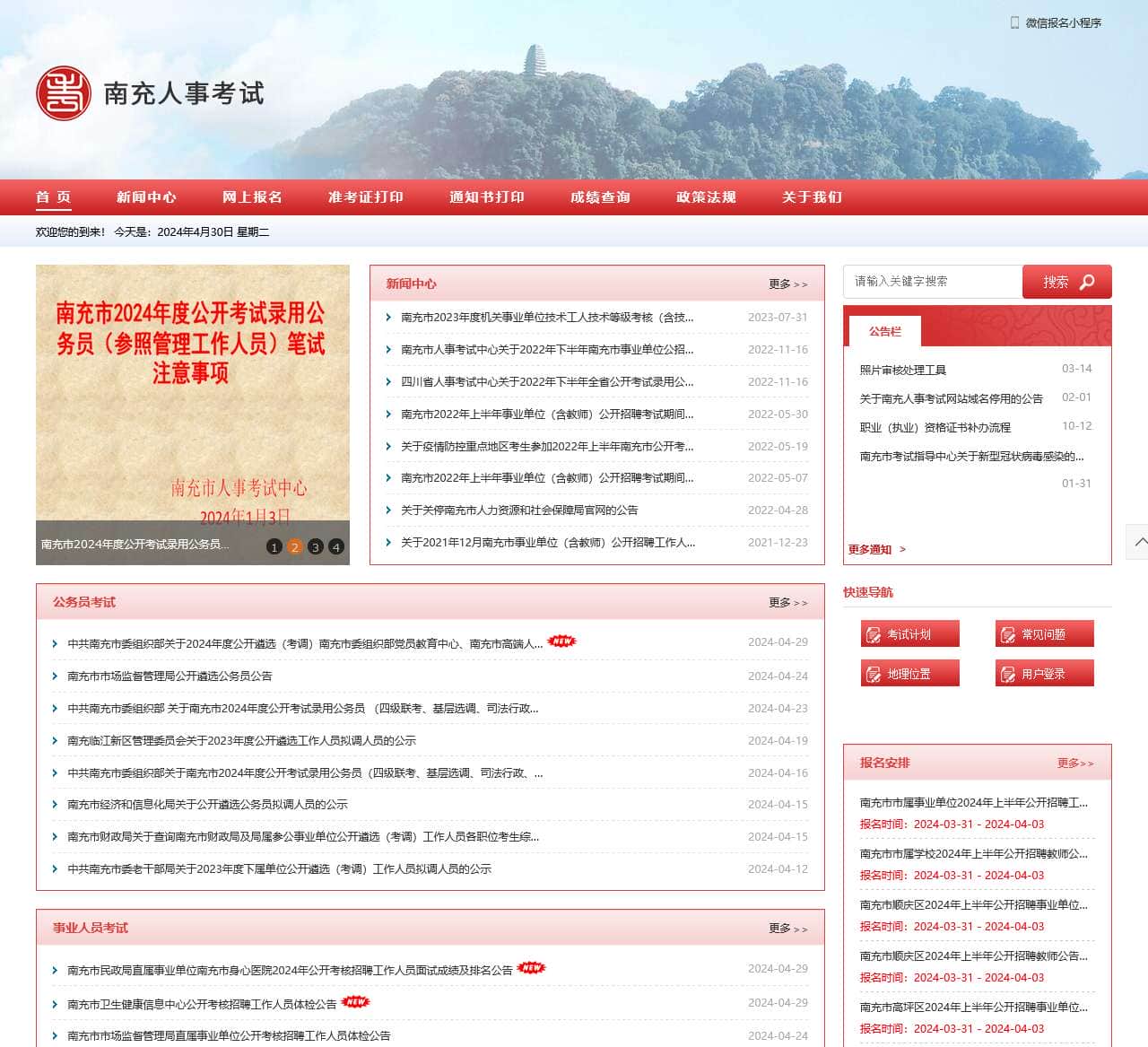The height and width of the screenshot is (1047, 1148).
Task: Click the magnifier 搜索 button
Action: pos(1067,282)
